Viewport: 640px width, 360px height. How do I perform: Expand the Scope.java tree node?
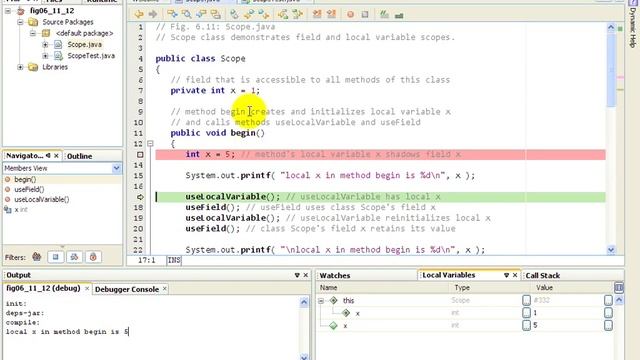(45, 44)
